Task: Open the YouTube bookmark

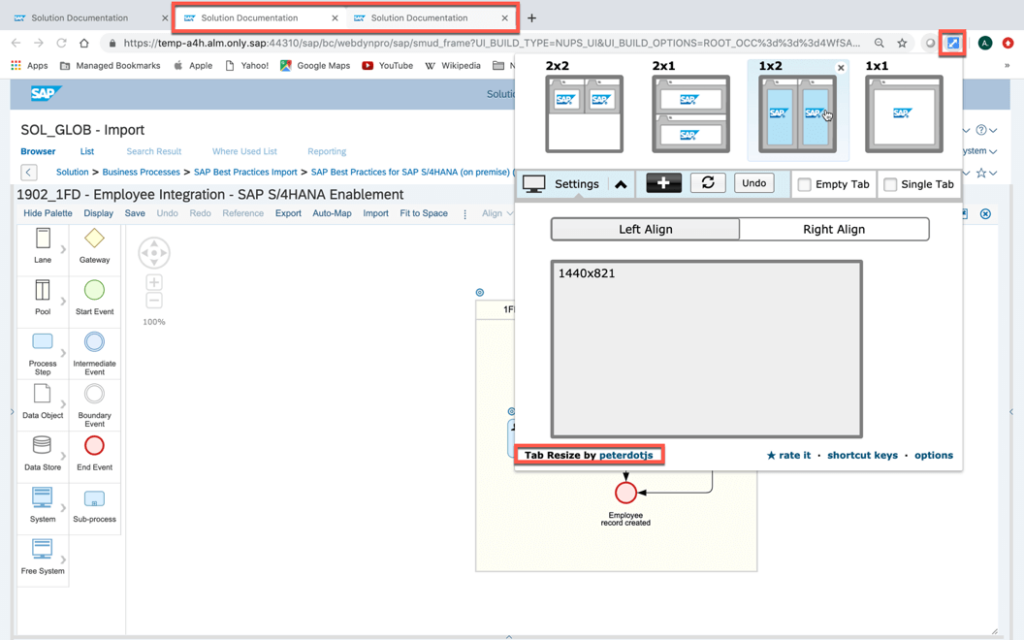Action: click(387, 65)
